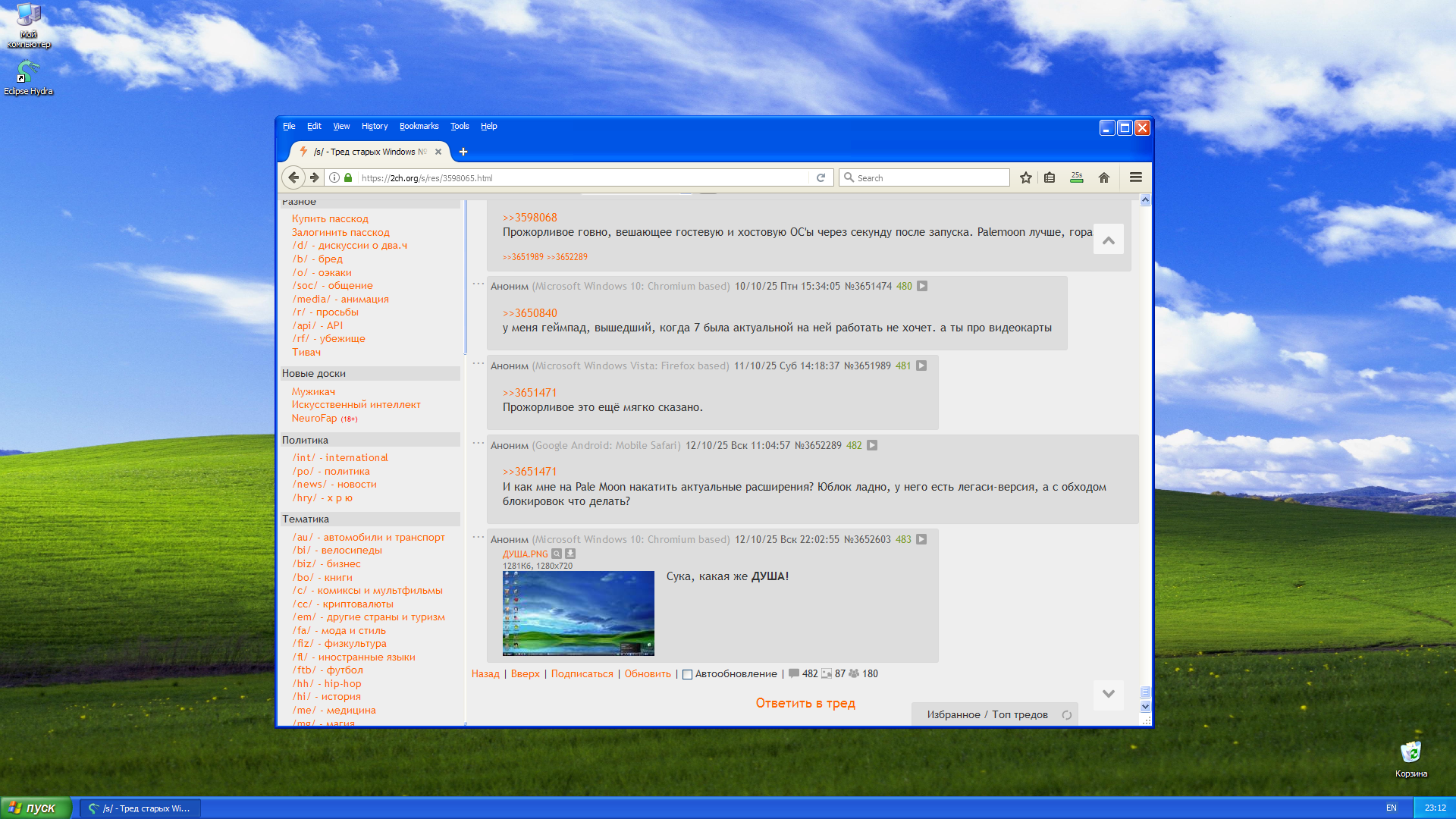This screenshot has width=1456, height=819.
Task: Click the Ответить в тред link
Action: (x=805, y=703)
